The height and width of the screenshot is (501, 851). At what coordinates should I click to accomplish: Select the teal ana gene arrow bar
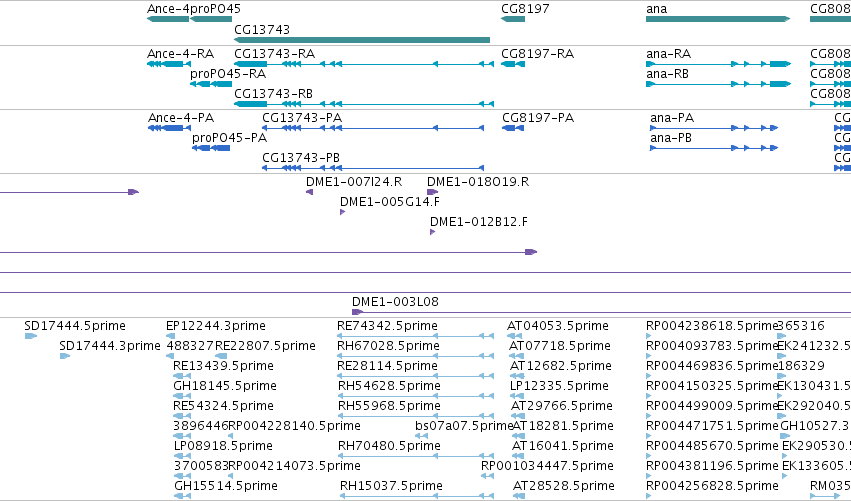tap(718, 19)
